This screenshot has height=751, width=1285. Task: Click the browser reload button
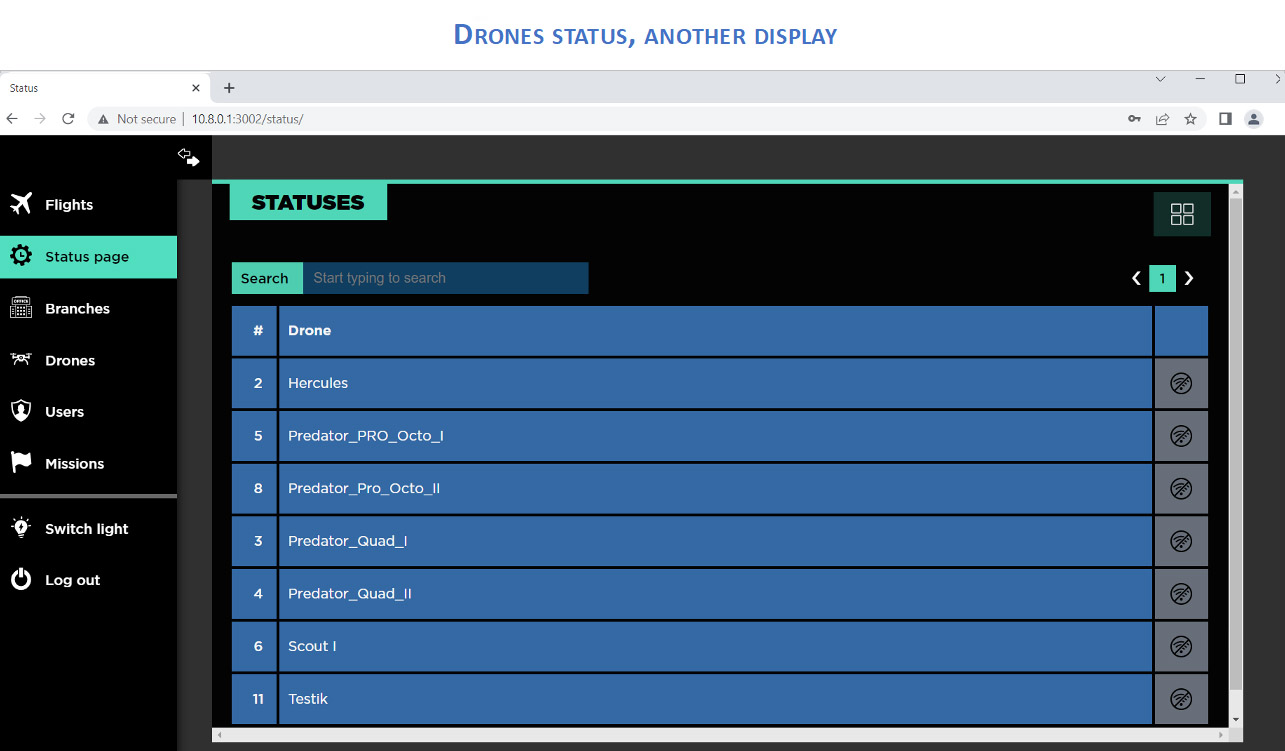point(68,119)
